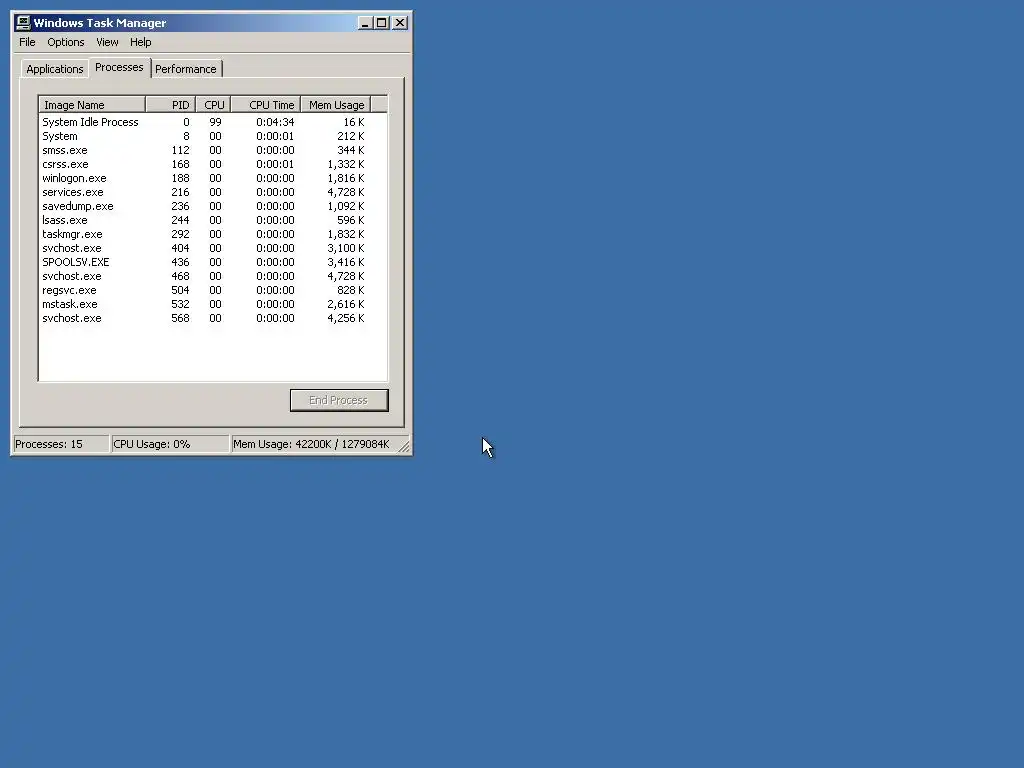
Task: Sort by Image Name column header
Action: click(x=92, y=105)
